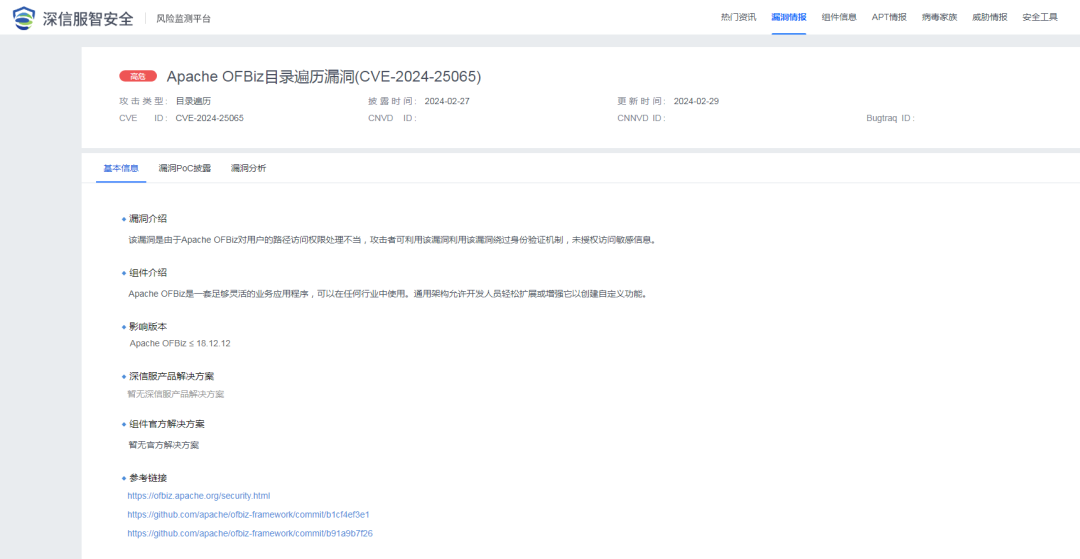
Task: Switch to the 漏洞分析 tab
Action: (249, 168)
